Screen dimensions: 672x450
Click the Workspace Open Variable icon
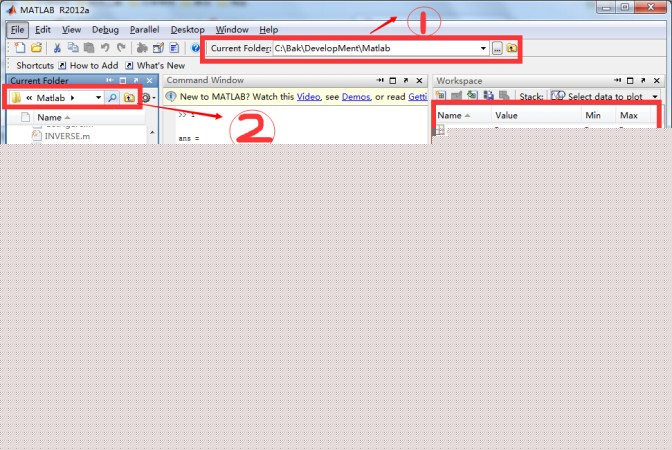pyautogui.click(x=456, y=95)
